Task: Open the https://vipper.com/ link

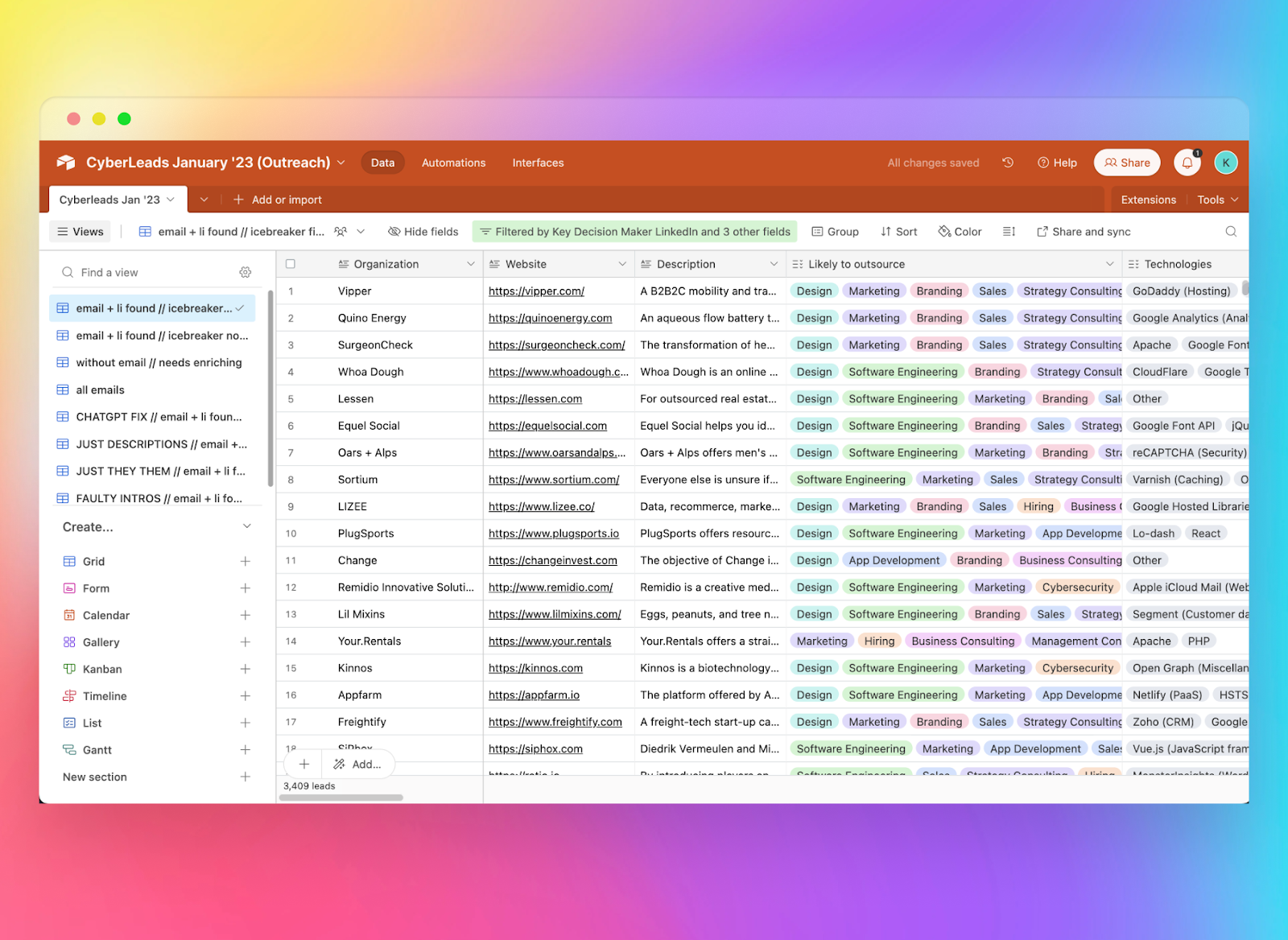Action: click(536, 291)
